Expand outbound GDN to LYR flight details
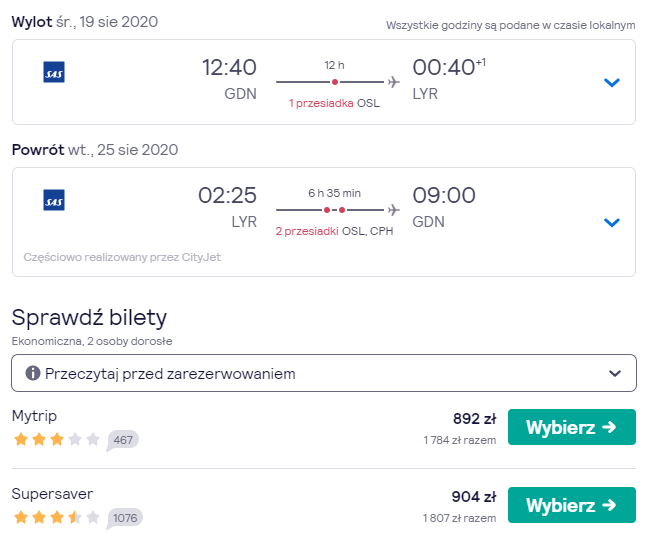This screenshot has width=649, height=540. 611,82
